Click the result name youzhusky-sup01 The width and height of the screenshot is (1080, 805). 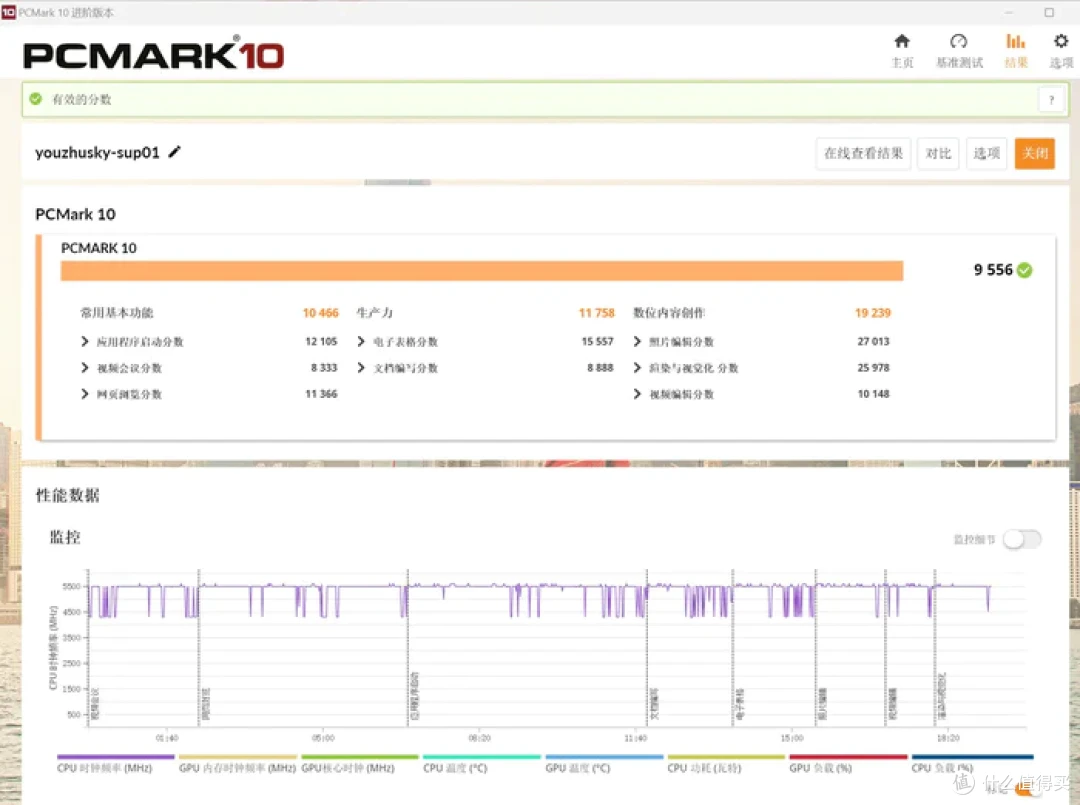97,152
